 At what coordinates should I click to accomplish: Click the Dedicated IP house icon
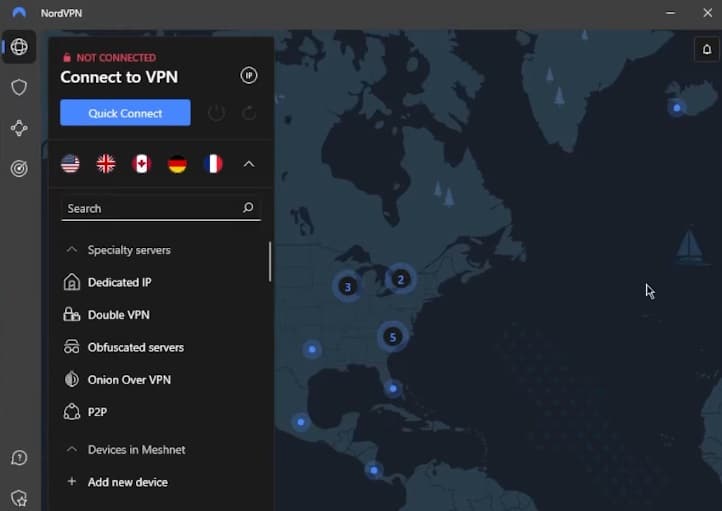click(71, 282)
